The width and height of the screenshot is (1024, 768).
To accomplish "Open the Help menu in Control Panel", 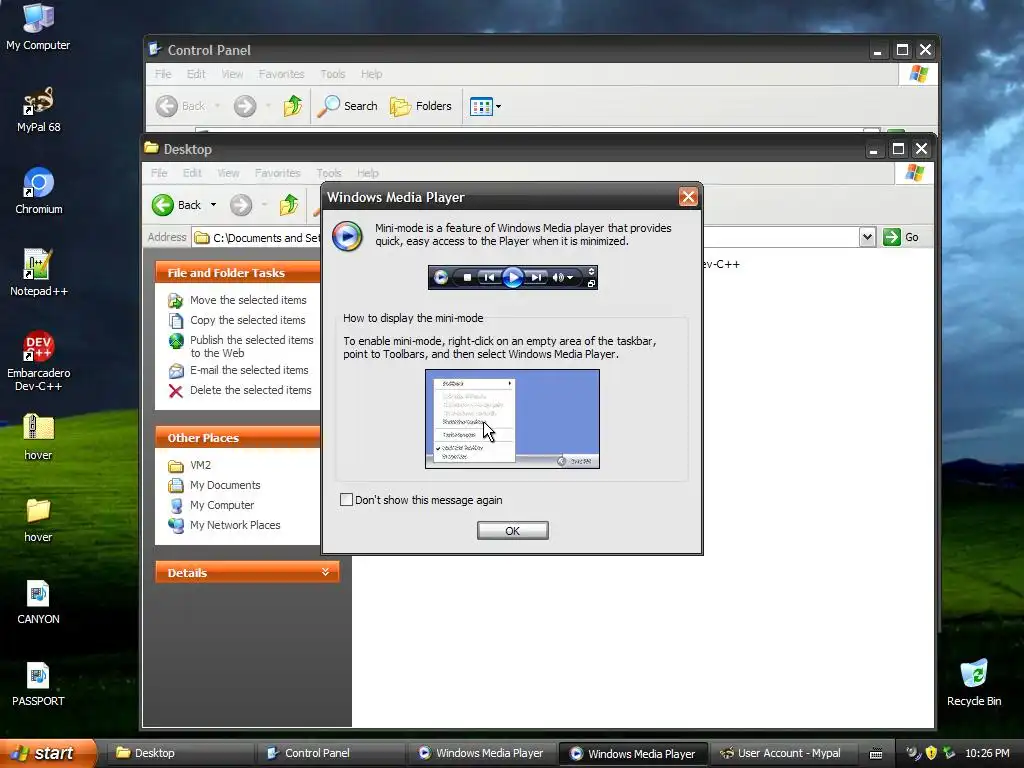I will pos(372,74).
